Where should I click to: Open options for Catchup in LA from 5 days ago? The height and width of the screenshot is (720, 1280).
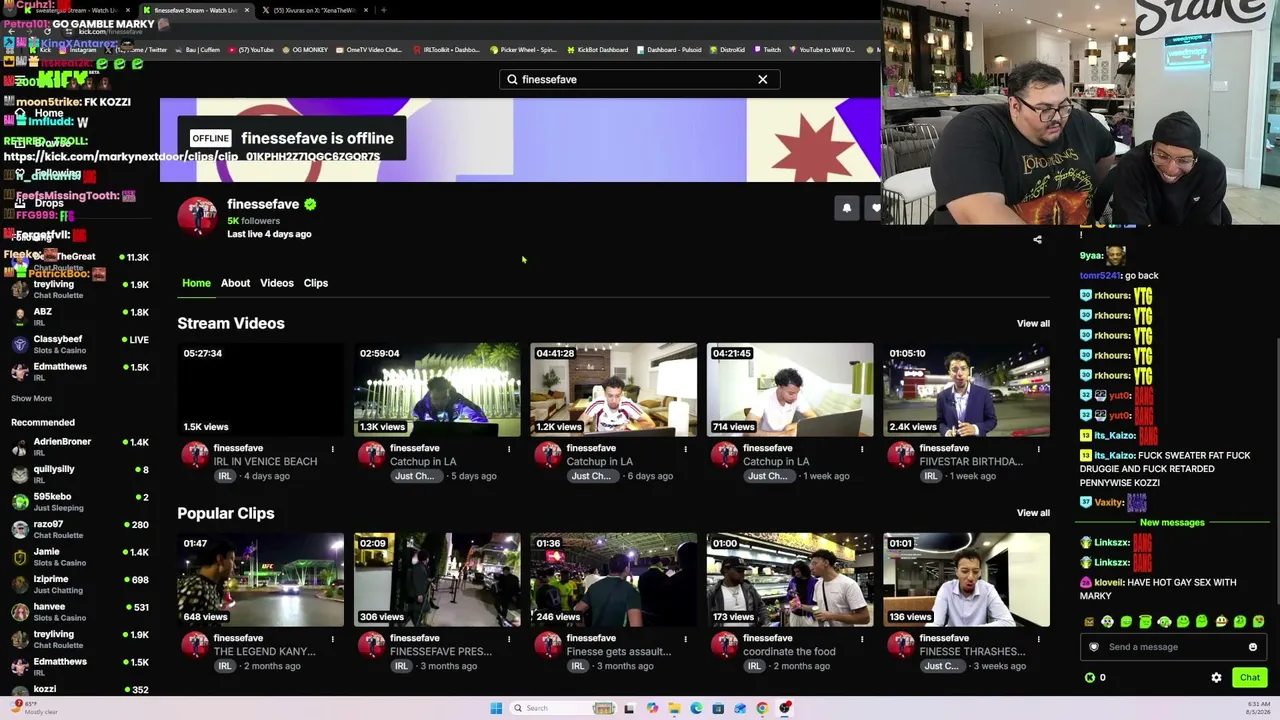pyautogui.click(x=509, y=449)
